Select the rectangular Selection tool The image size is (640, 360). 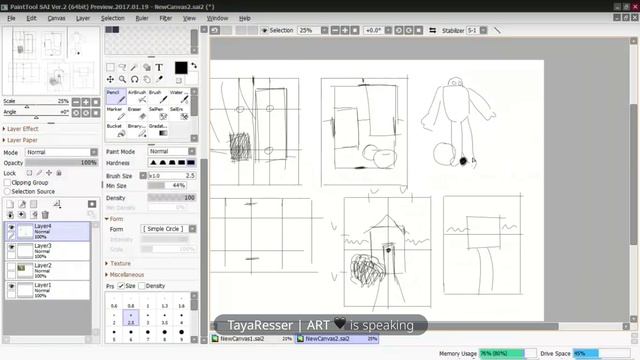(110, 67)
